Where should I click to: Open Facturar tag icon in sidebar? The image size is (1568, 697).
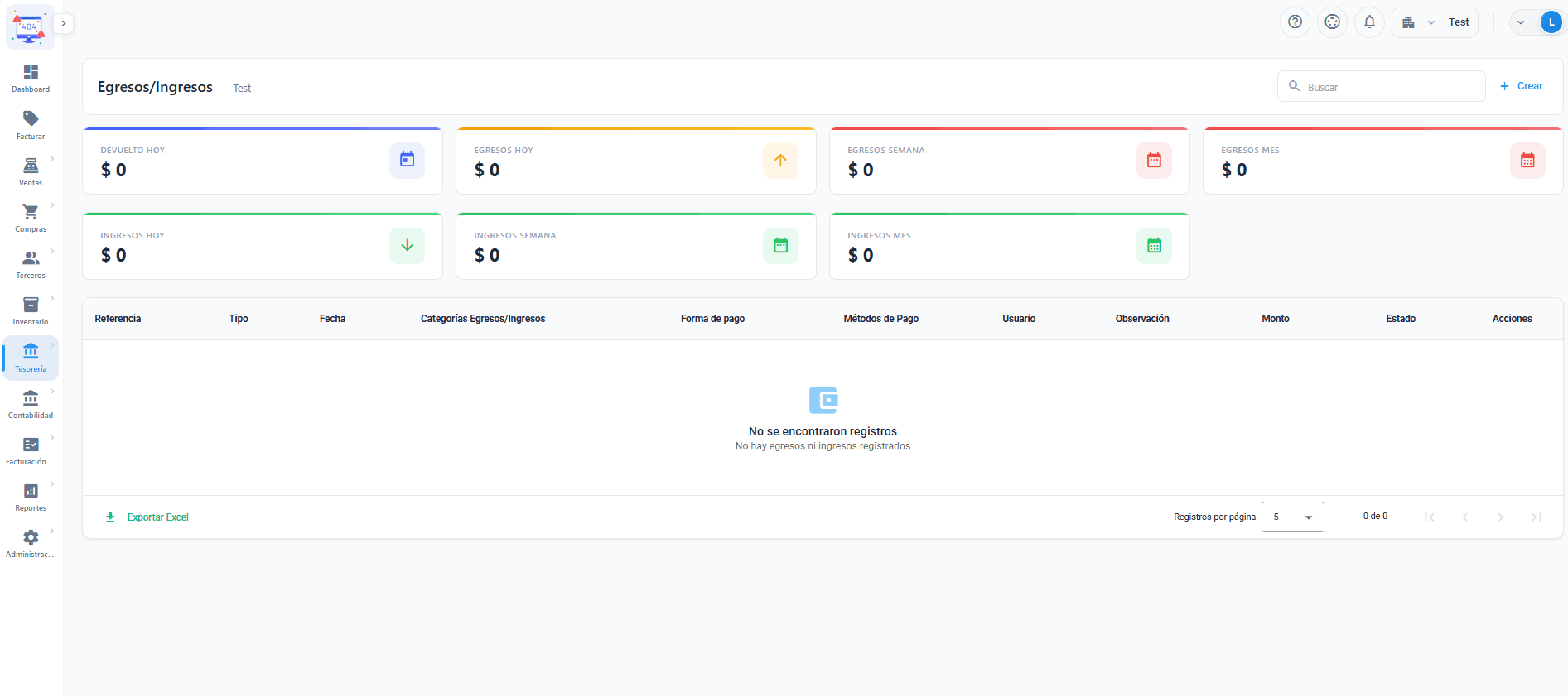click(x=31, y=119)
